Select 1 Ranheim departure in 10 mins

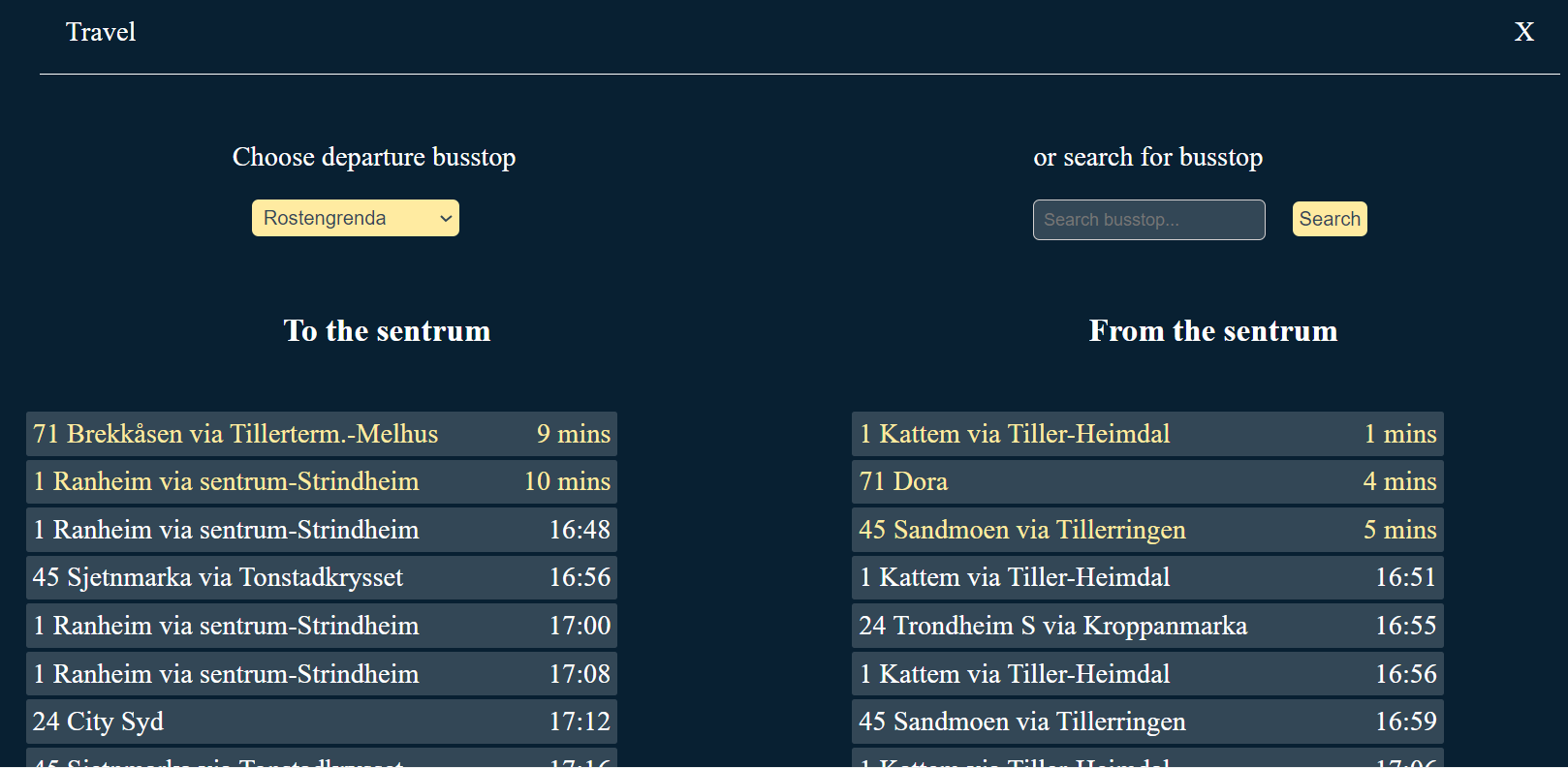(x=322, y=481)
